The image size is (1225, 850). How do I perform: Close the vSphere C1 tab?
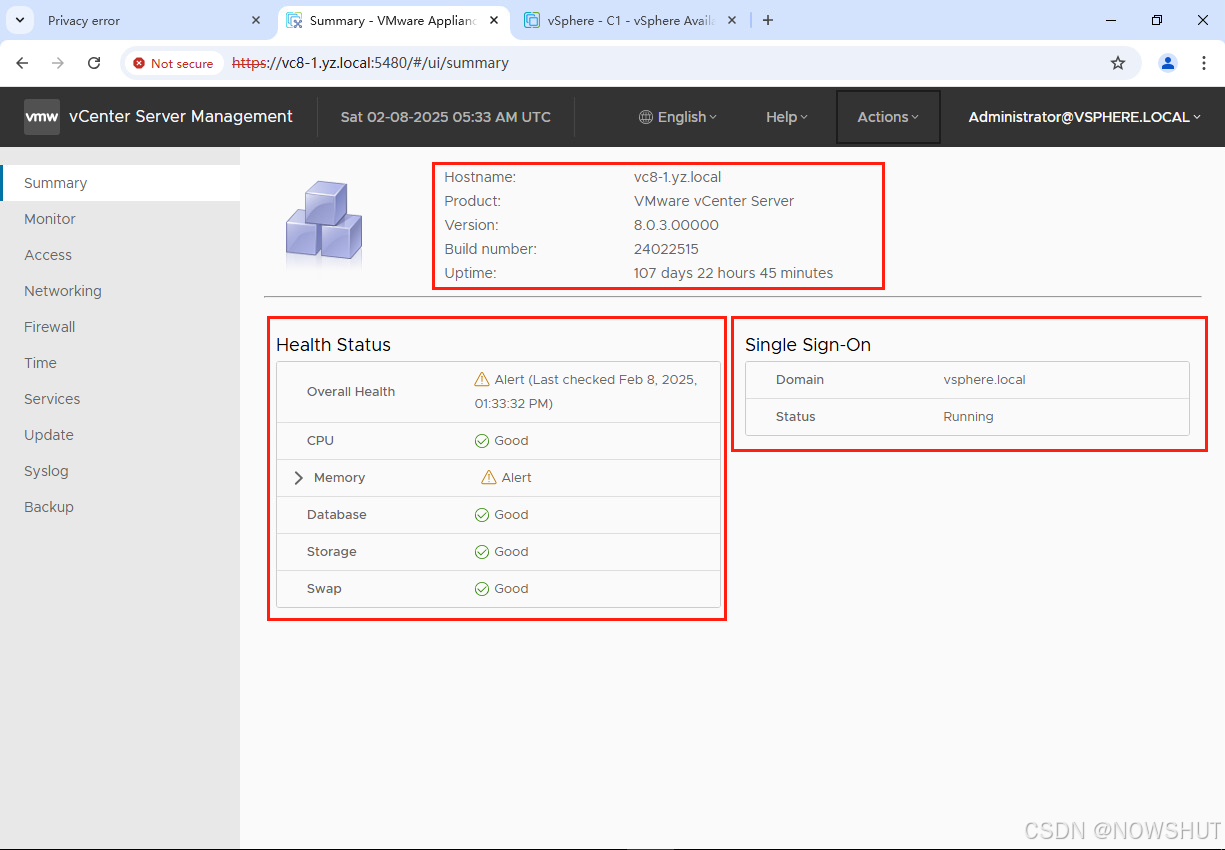(732, 20)
